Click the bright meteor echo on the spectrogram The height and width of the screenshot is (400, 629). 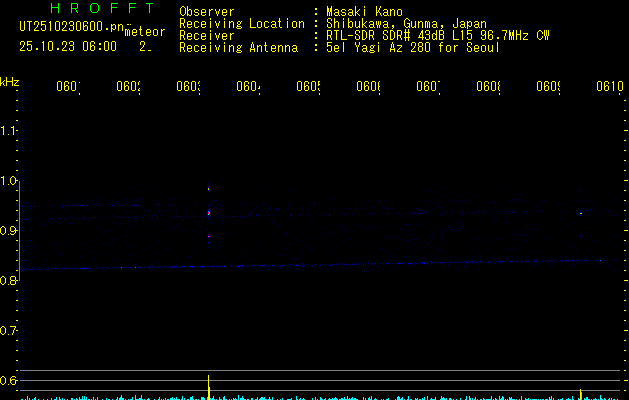[x=208, y=212]
